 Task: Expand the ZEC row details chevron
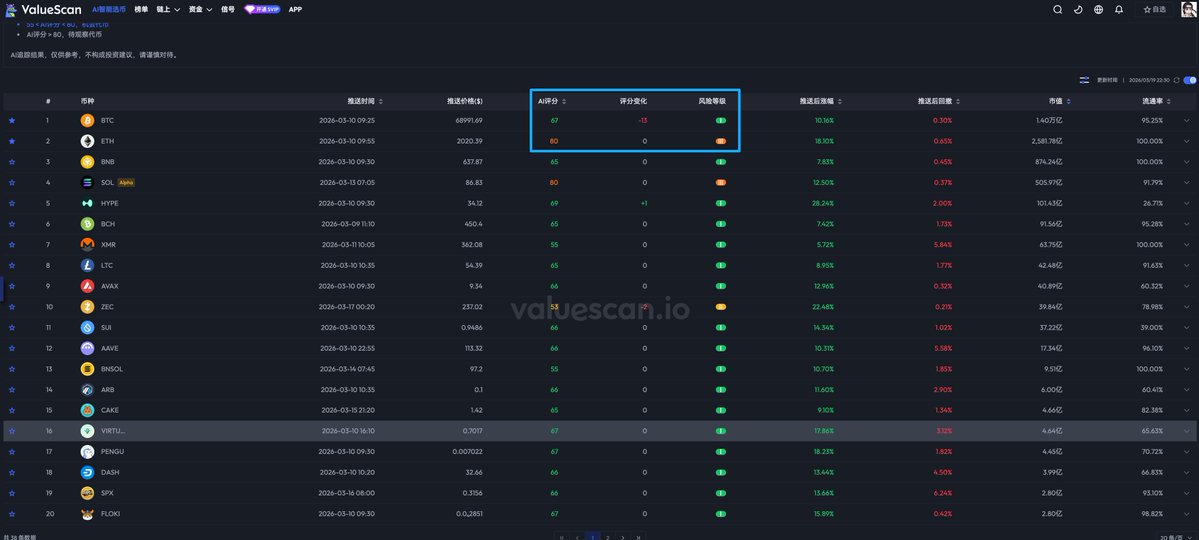click(x=1187, y=306)
